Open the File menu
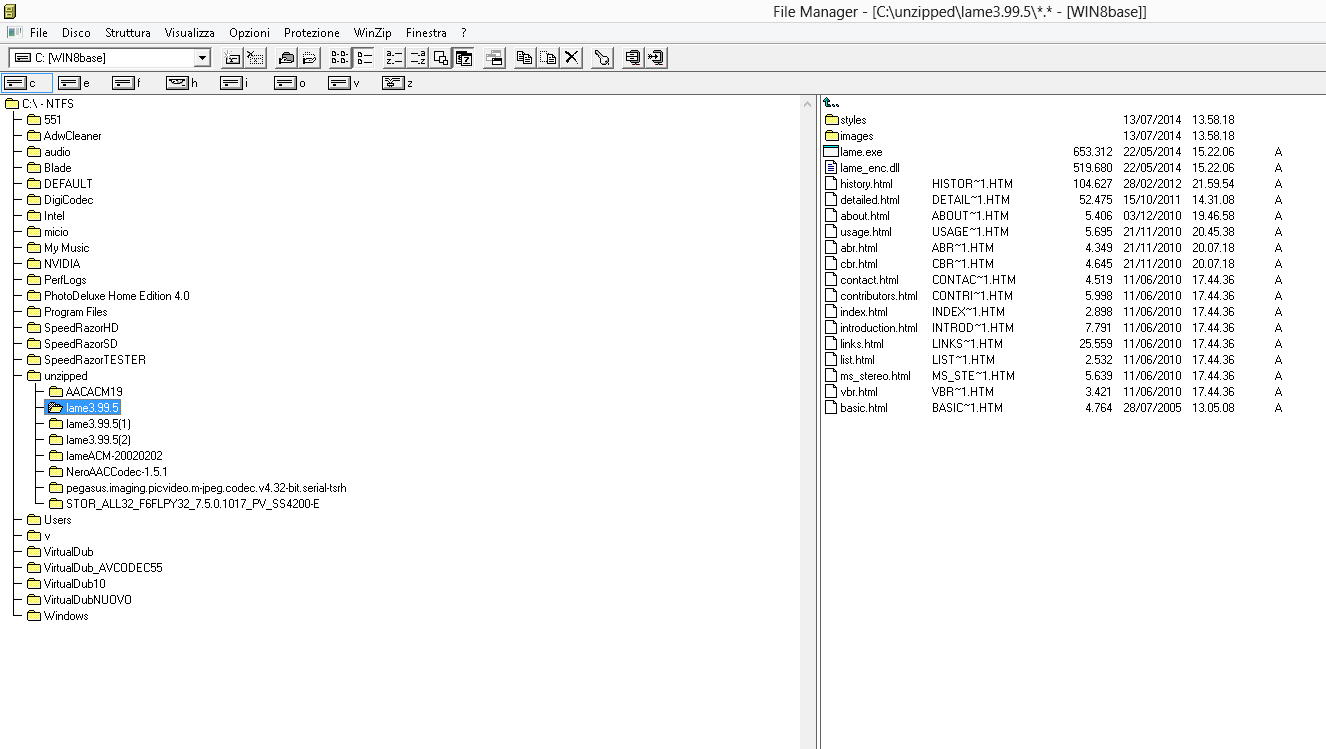 point(39,33)
